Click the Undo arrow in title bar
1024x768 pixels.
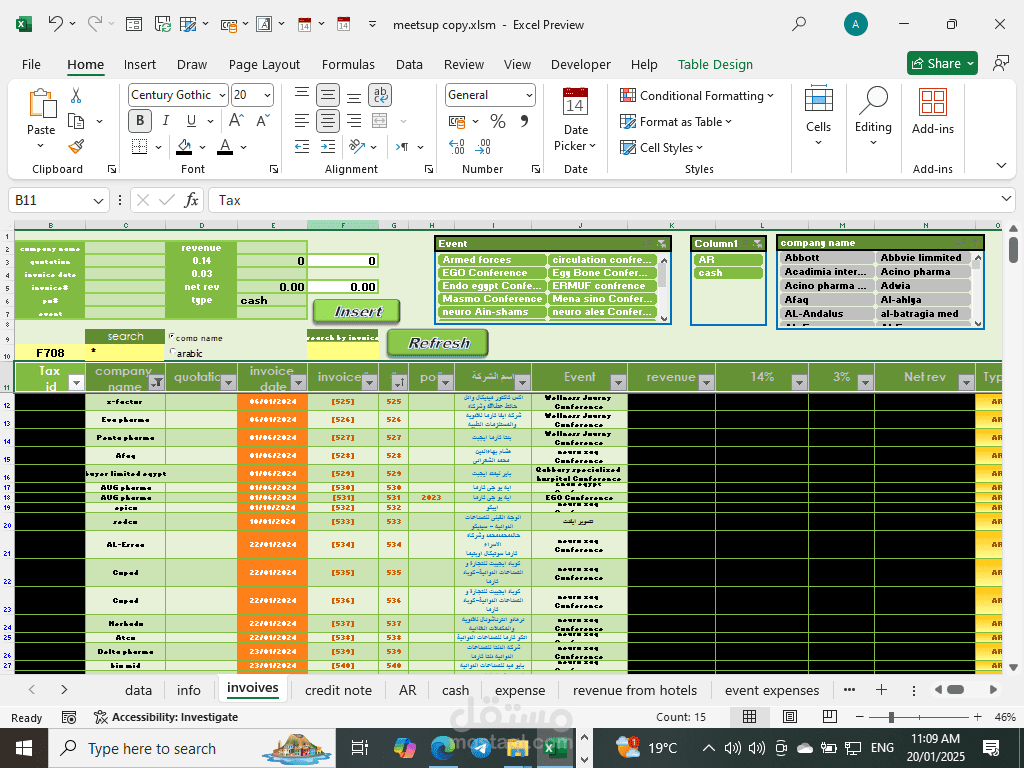click(x=57, y=24)
